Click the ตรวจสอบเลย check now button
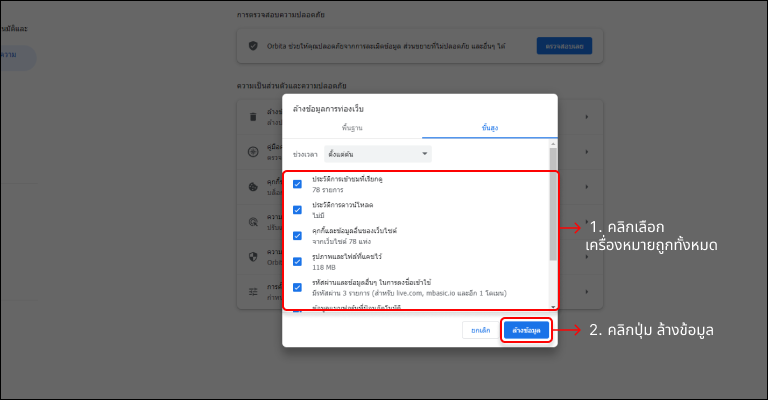 coord(564,46)
